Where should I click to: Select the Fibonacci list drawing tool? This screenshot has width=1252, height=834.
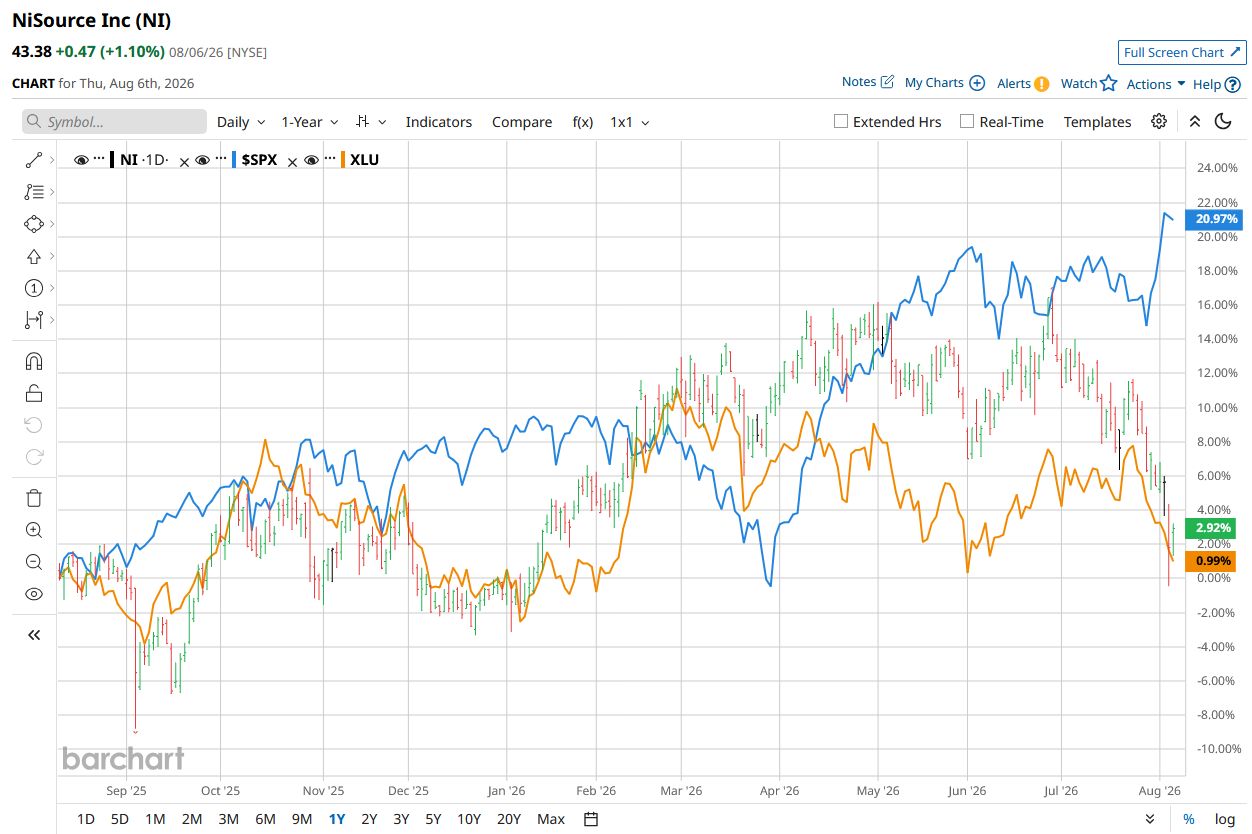coord(34,191)
